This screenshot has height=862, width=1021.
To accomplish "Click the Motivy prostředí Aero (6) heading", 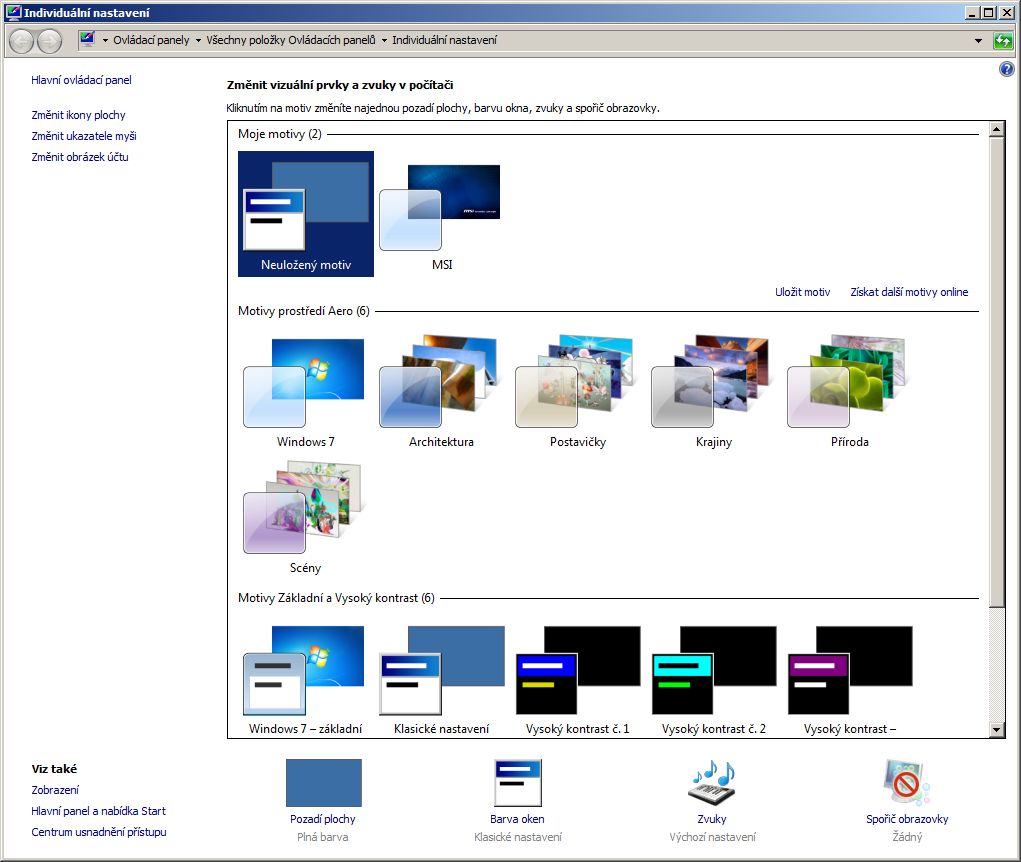I will click(x=303, y=311).
